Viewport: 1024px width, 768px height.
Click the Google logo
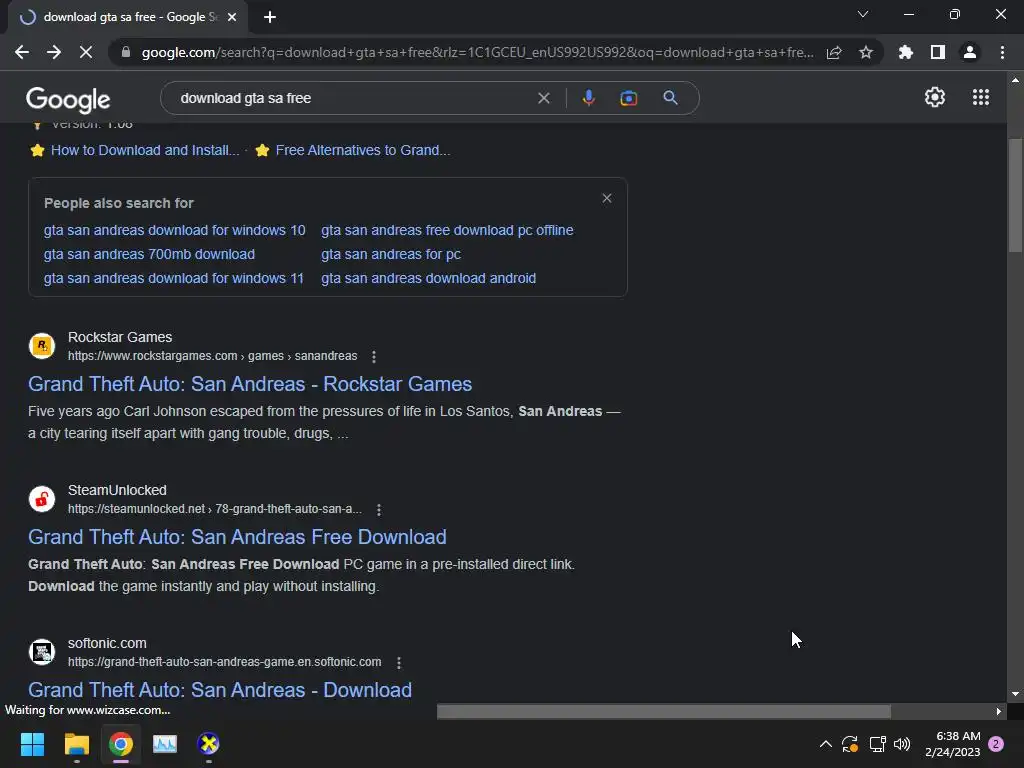68,99
